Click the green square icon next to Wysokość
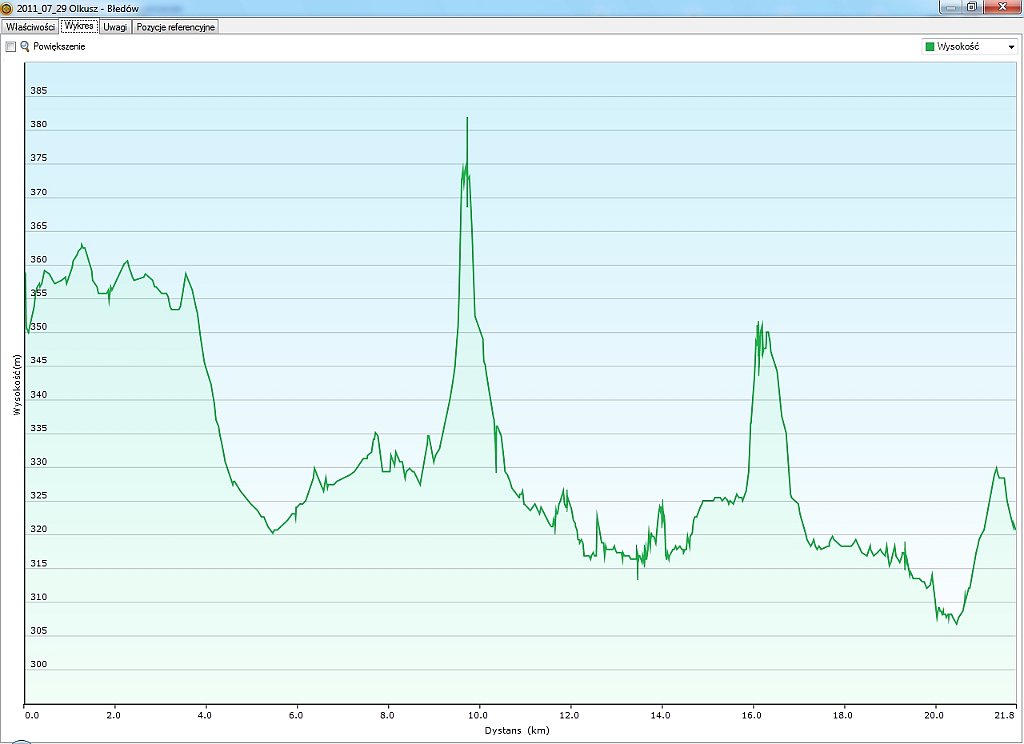Viewport: 1024px width, 744px height. coord(929,47)
